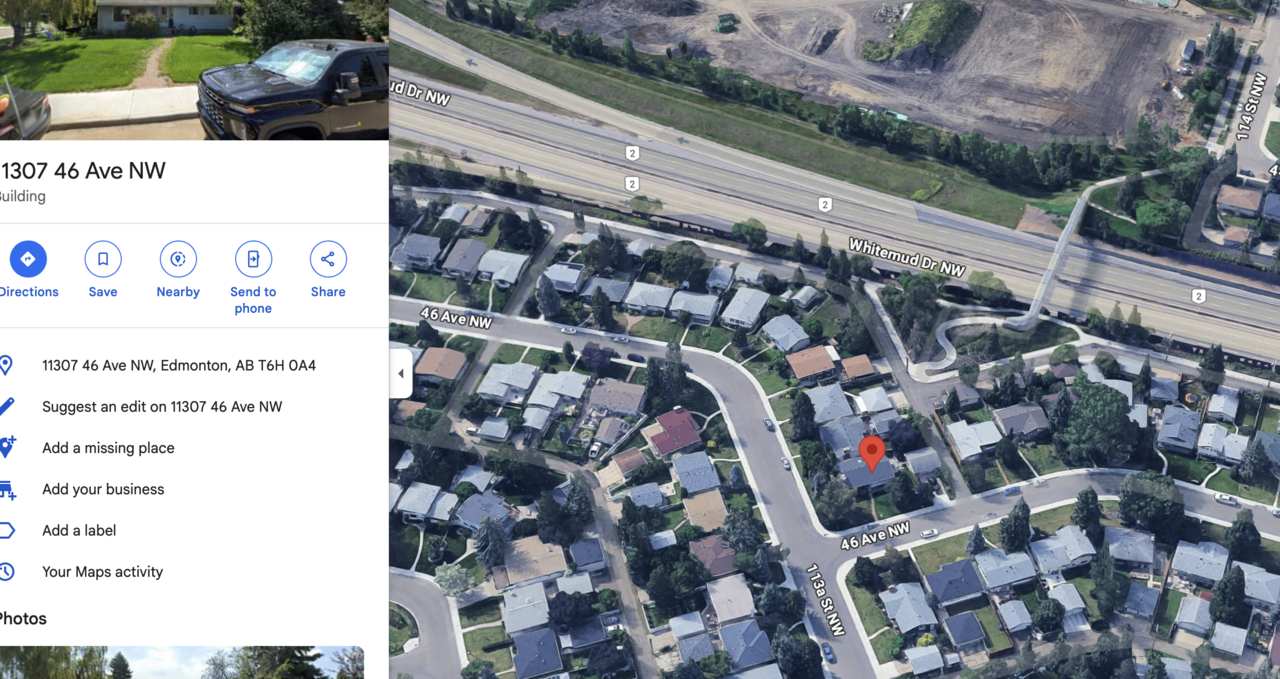
Task: Click the Whitemud Dr NW road label
Action: [x=907, y=257]
